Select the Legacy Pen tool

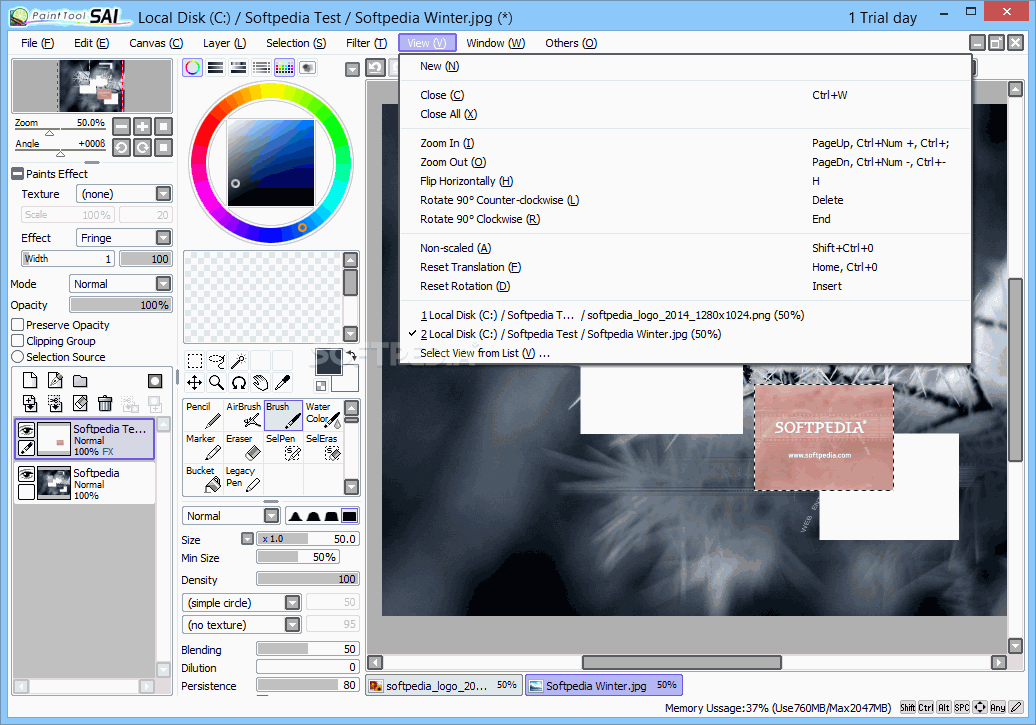(x=243, y=478)
